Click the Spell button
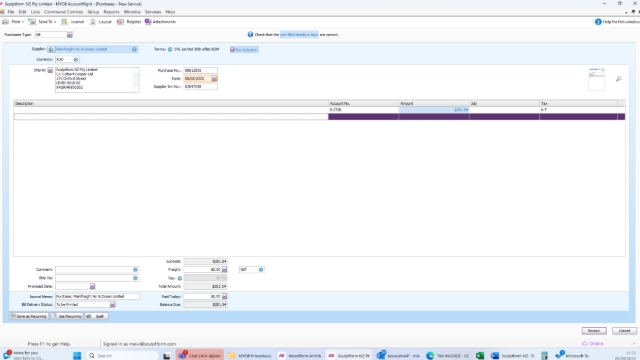The image size is (640, 360). 96,316
